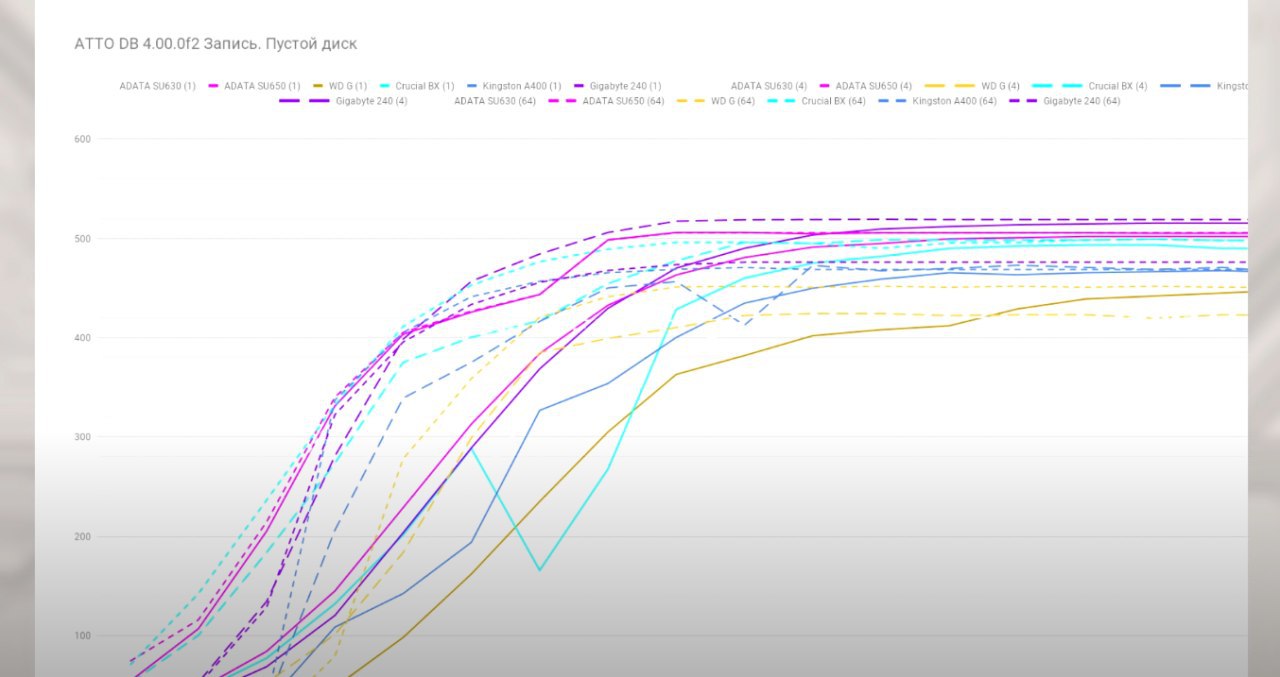
Task: Click the 300 y-axis label
Action: click(83, 437)
